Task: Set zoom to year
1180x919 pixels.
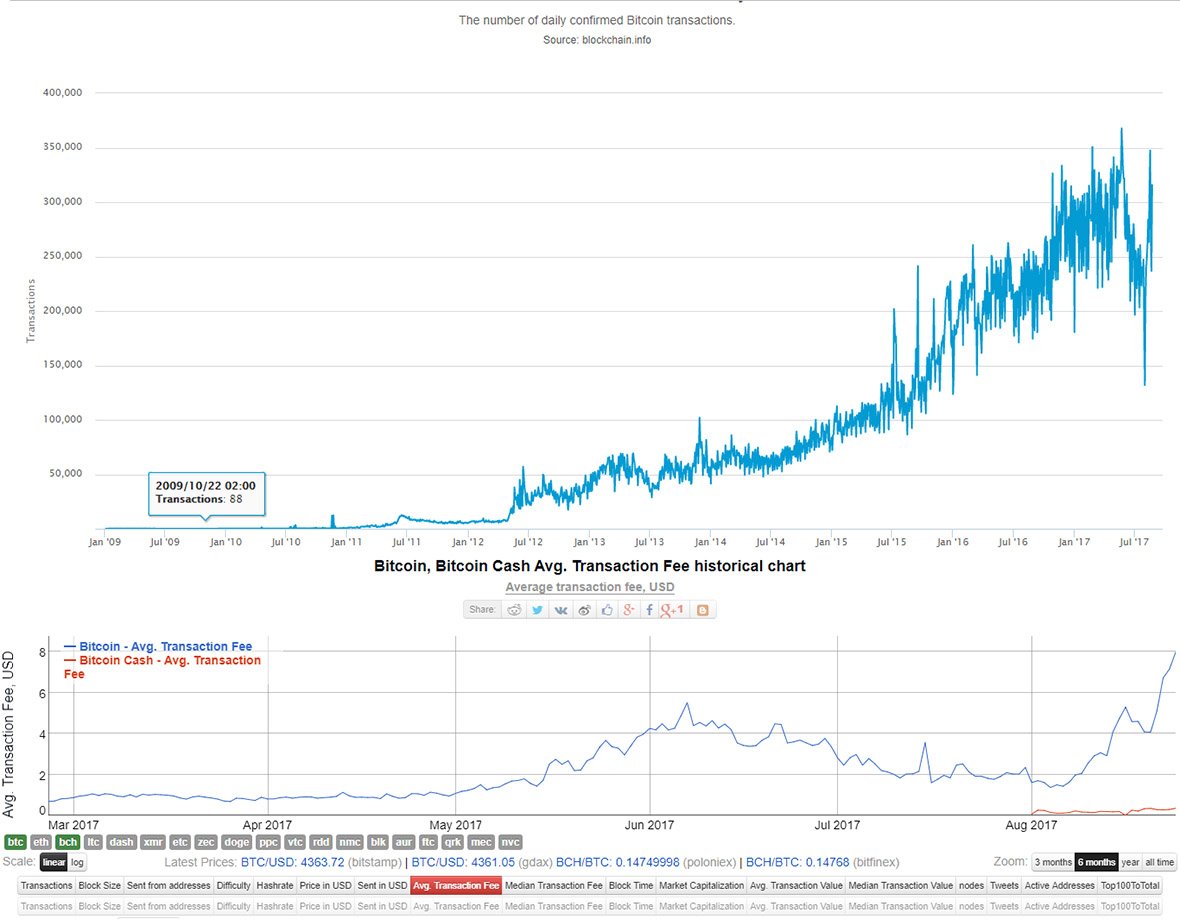Action: (1130, 863)
